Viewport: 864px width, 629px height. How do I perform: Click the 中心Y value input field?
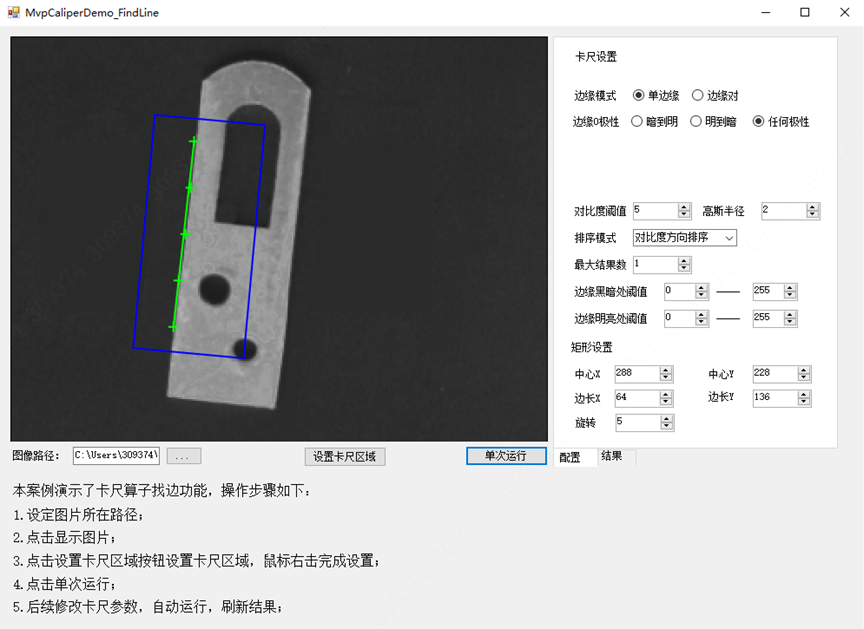(x=774, y=374)
